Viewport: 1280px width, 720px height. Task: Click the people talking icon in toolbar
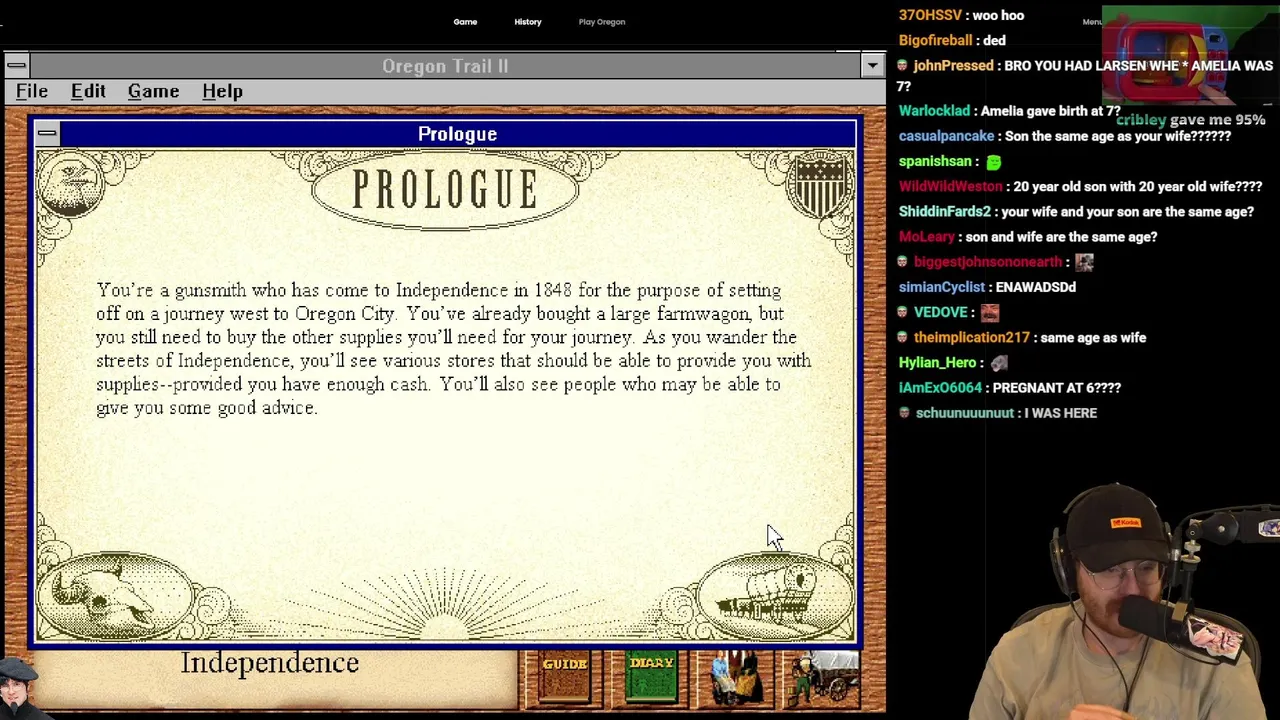(737, 680)
